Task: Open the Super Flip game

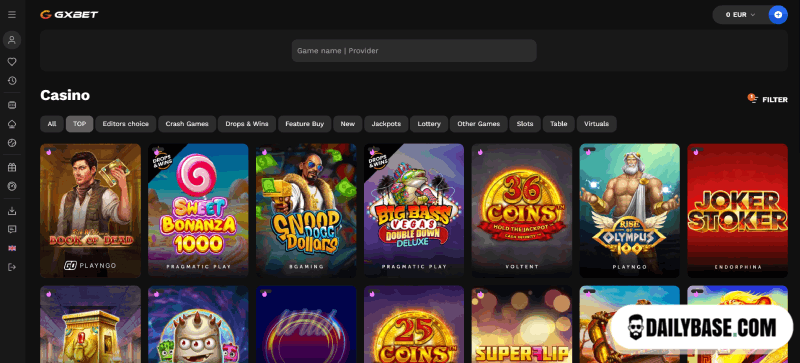Action: pyautogui.click(x=522, y=324)
